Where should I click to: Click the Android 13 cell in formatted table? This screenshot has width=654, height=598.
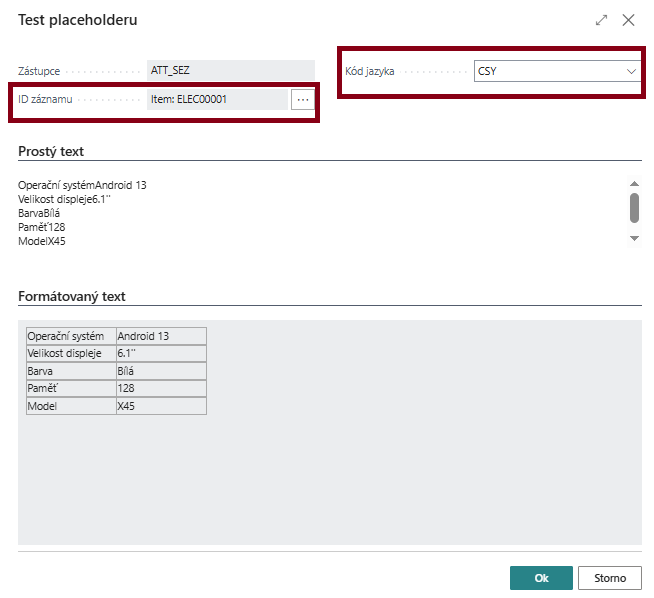[161, 336]
